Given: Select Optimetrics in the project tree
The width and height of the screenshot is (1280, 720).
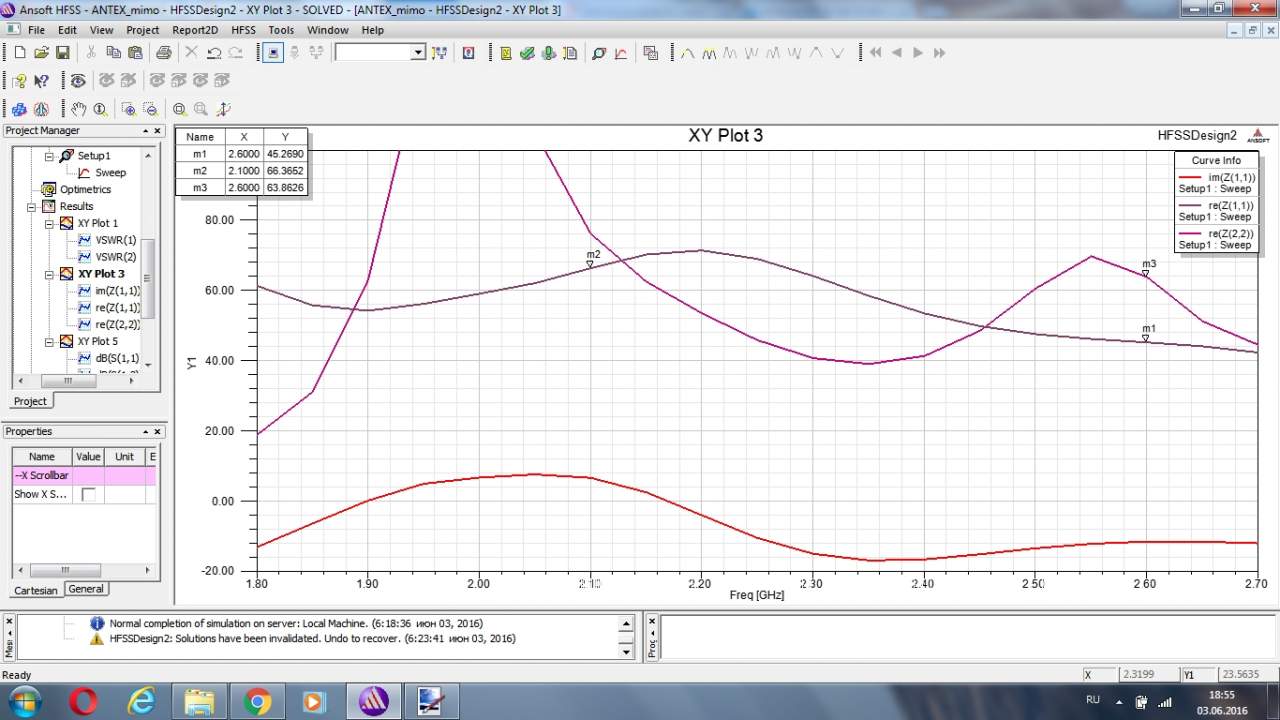Looking at the screenshot, I should pos(85,189).
